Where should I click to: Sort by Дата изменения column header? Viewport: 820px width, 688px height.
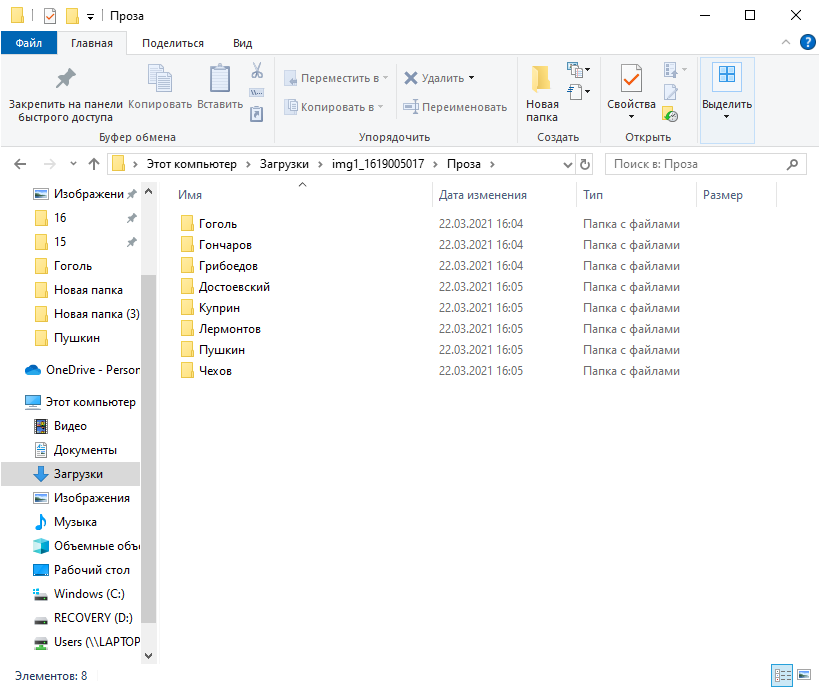pos(482,195)
